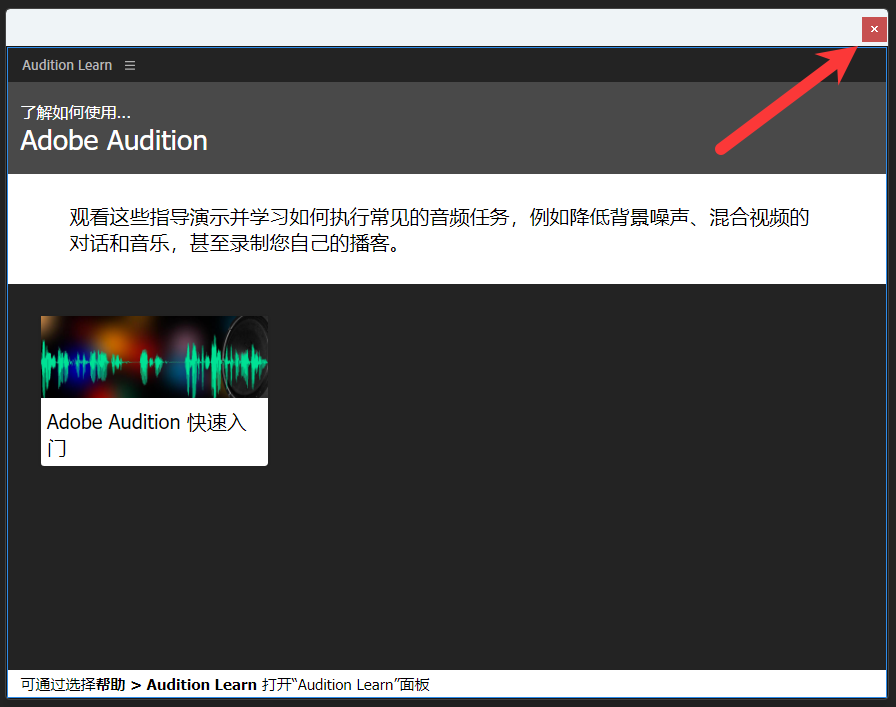Open the Audition Learn panel menu icon
The height and width of the screenshot is (707, 896).
(130, 66)
